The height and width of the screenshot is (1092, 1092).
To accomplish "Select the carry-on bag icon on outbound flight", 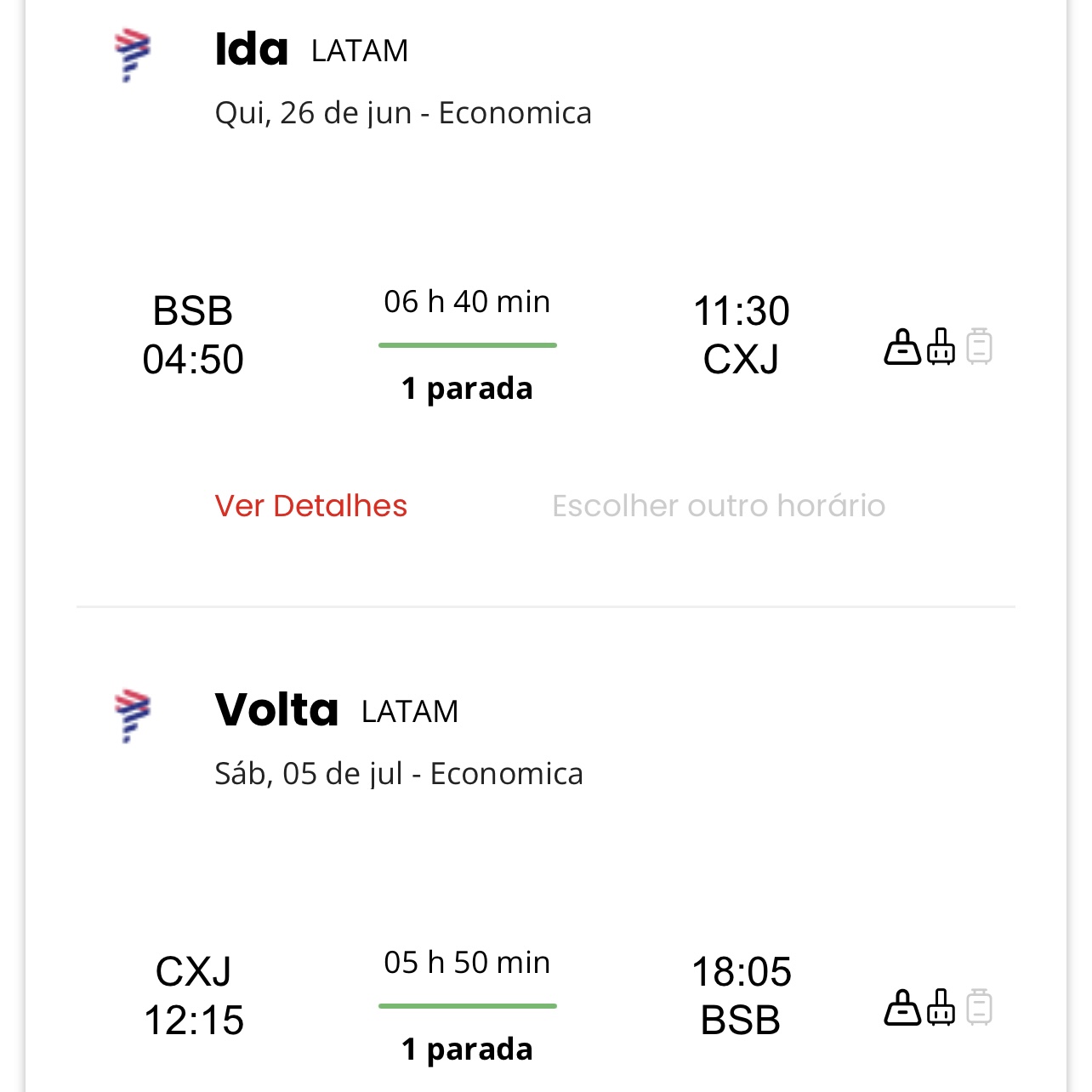I will (x=941, y=345).
